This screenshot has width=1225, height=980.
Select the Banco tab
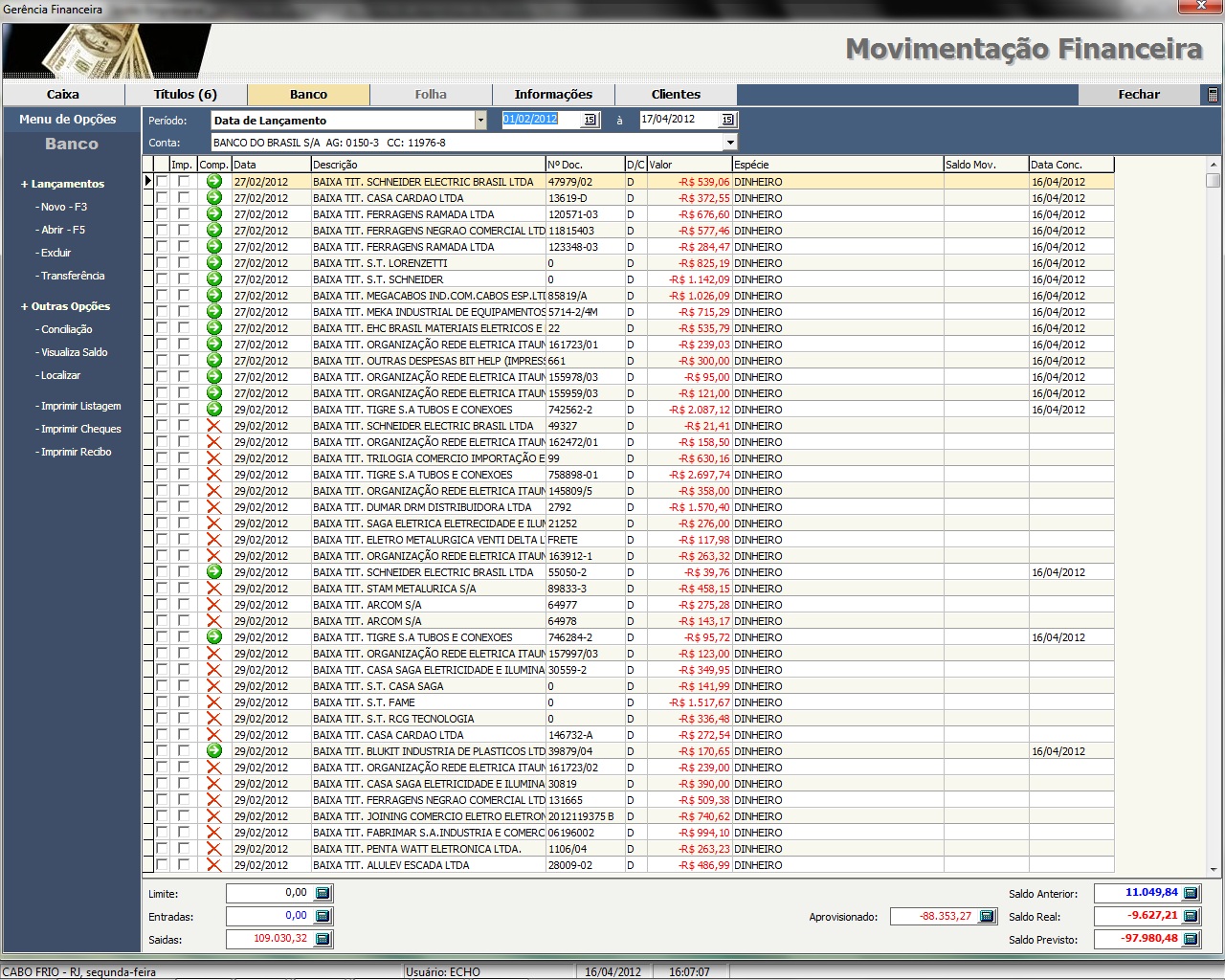tap(308, 95)
